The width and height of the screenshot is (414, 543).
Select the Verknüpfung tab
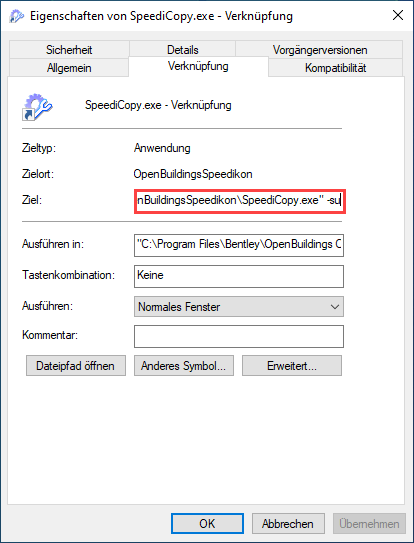point(198,66)
